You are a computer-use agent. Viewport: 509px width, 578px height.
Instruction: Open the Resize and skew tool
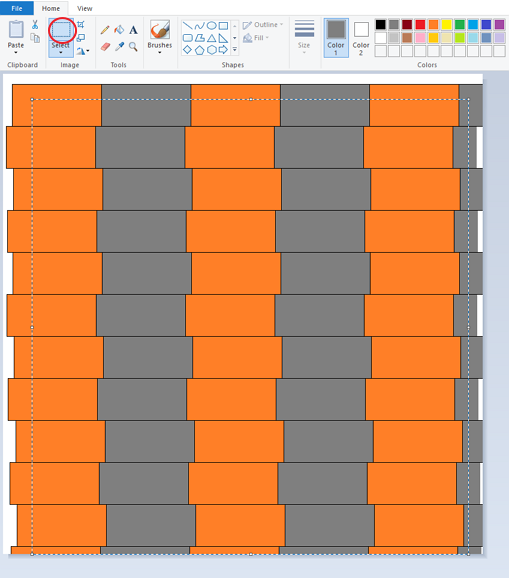click(81, 38)
